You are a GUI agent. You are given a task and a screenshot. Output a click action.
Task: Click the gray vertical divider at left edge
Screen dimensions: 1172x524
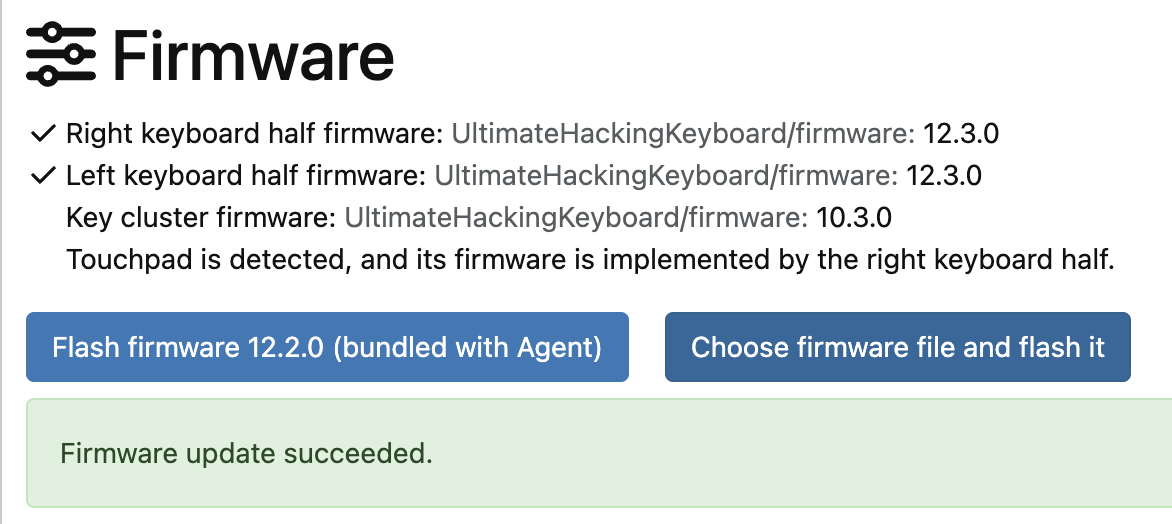click(x=2, y=262)
